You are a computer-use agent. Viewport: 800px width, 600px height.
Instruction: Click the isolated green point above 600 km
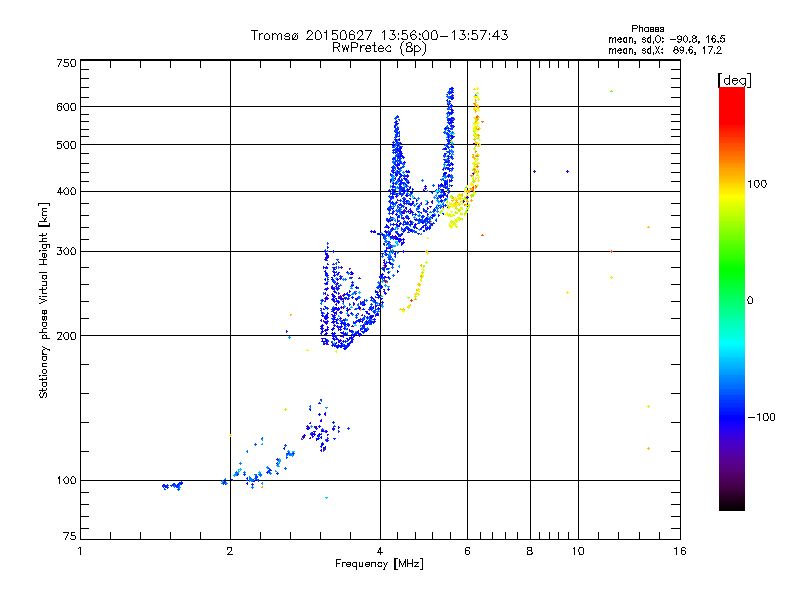pyautogui.click(x=611, y=91)
